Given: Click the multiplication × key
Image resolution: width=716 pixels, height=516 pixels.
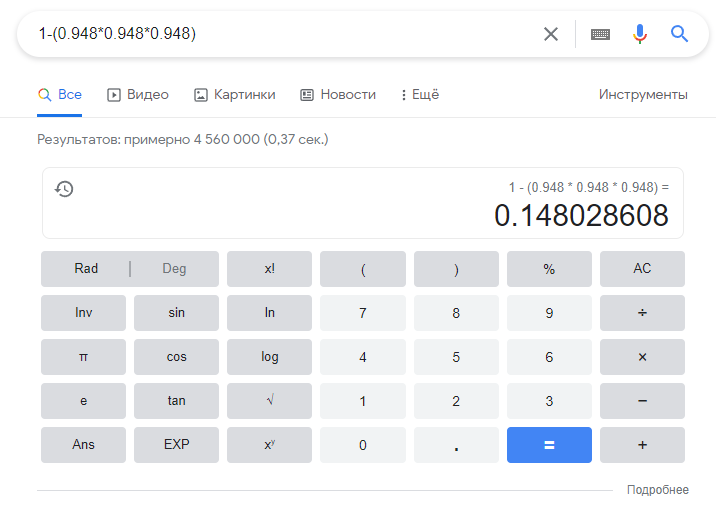Looking at the screenshot, I should (x=642, y=357).
